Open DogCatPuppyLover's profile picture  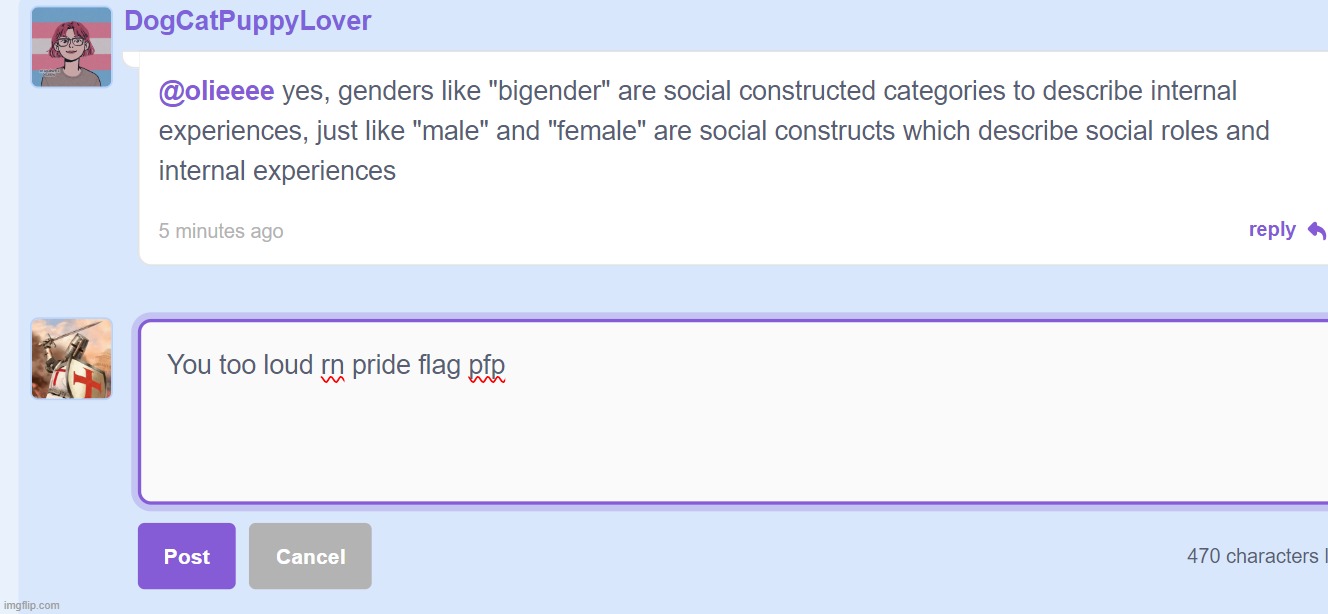click(x=71, y=47)
